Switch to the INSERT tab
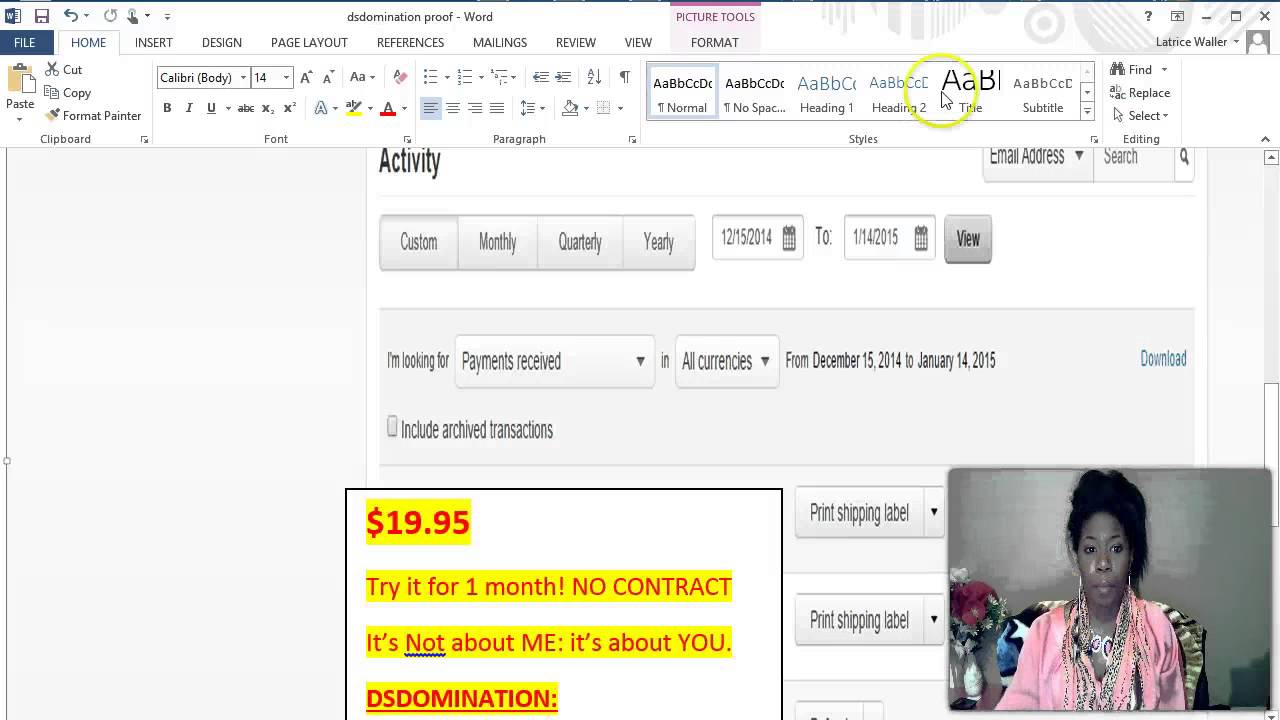The width and height of the screenshot is (1280, 720). (154, 42)
